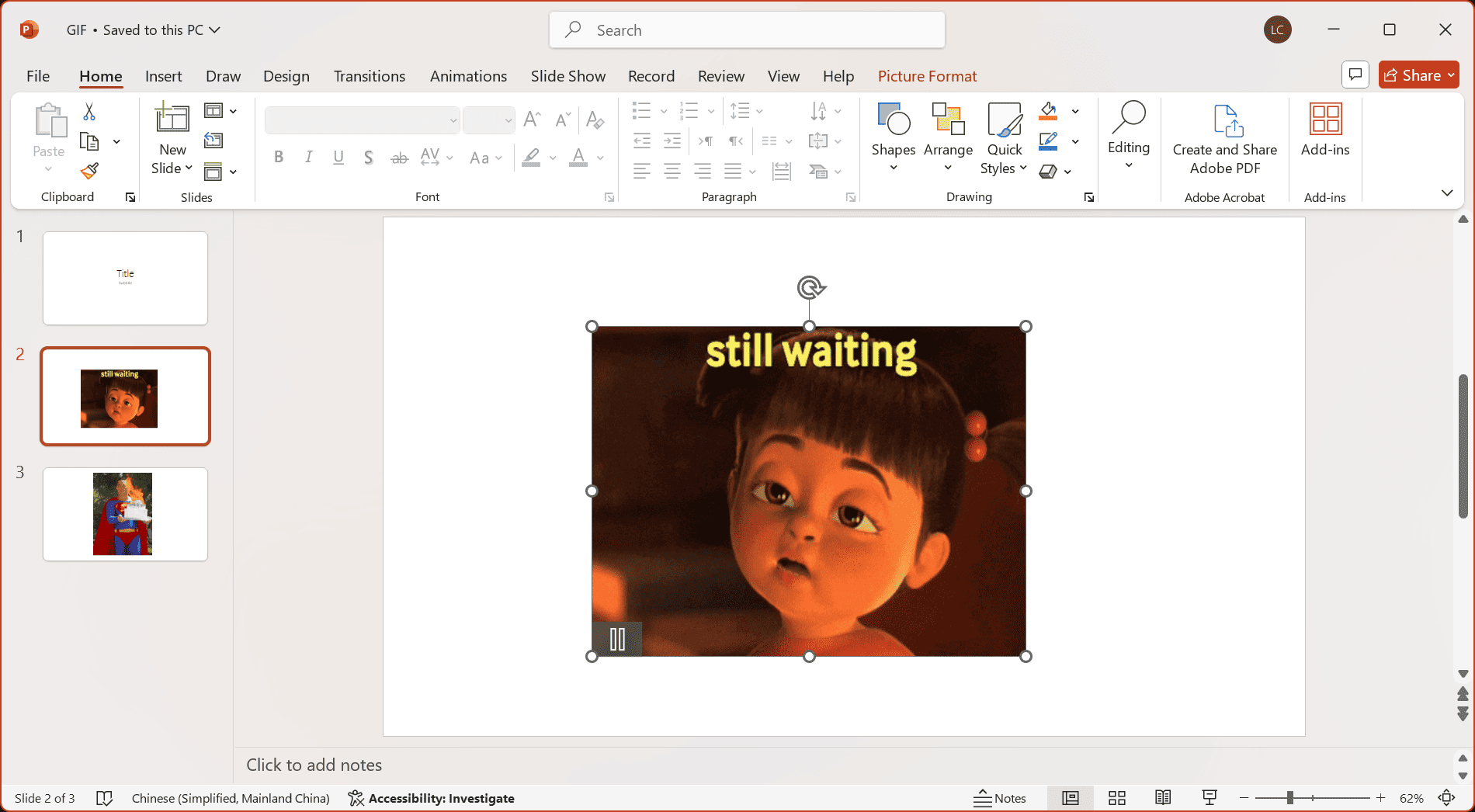Click the Zoom In plus button
The image size is (1475, 812).
(1380, 798)
